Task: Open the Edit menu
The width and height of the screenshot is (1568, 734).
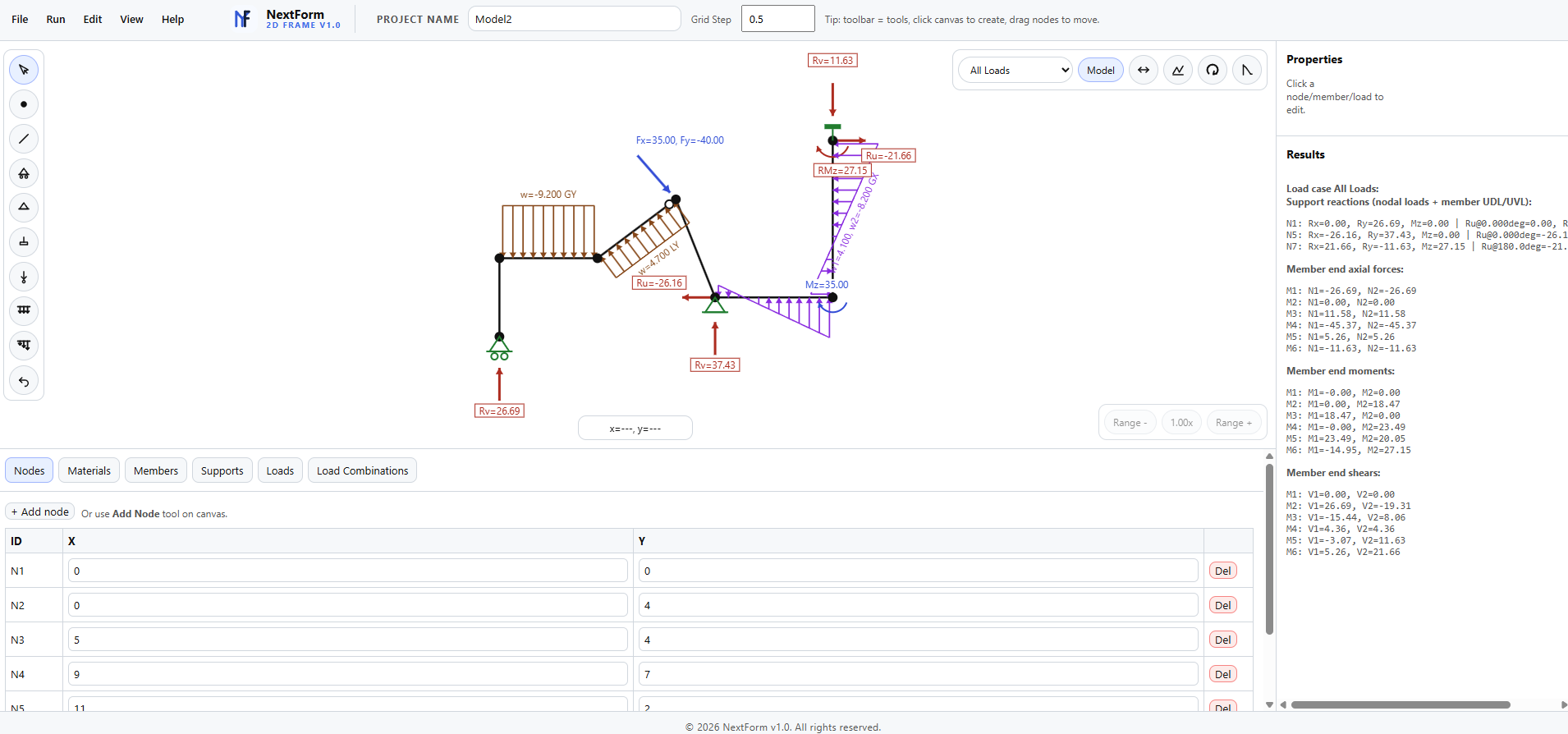Action: point(93,19)
